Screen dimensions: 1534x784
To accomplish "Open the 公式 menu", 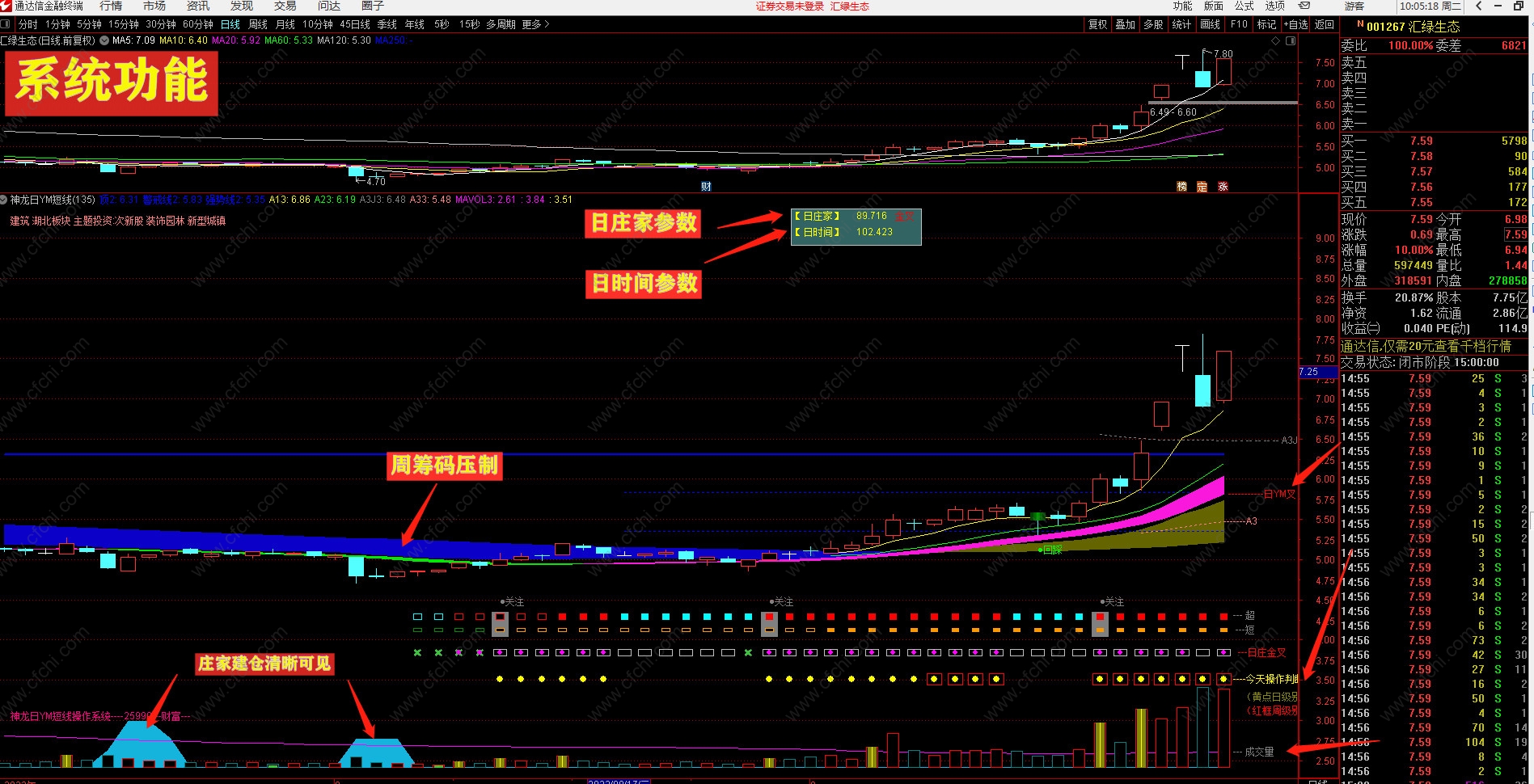I will 1245,6.
